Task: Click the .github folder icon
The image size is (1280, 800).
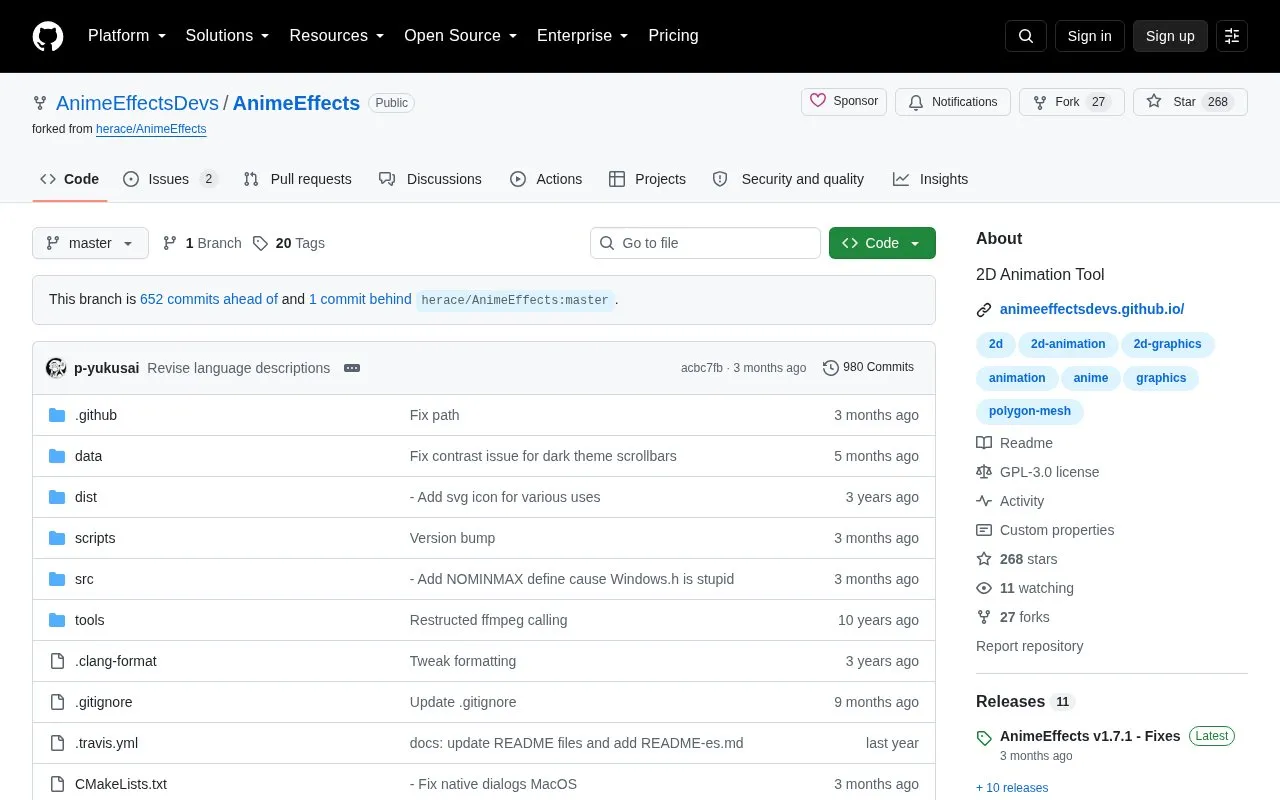Action: pos(57,415)
